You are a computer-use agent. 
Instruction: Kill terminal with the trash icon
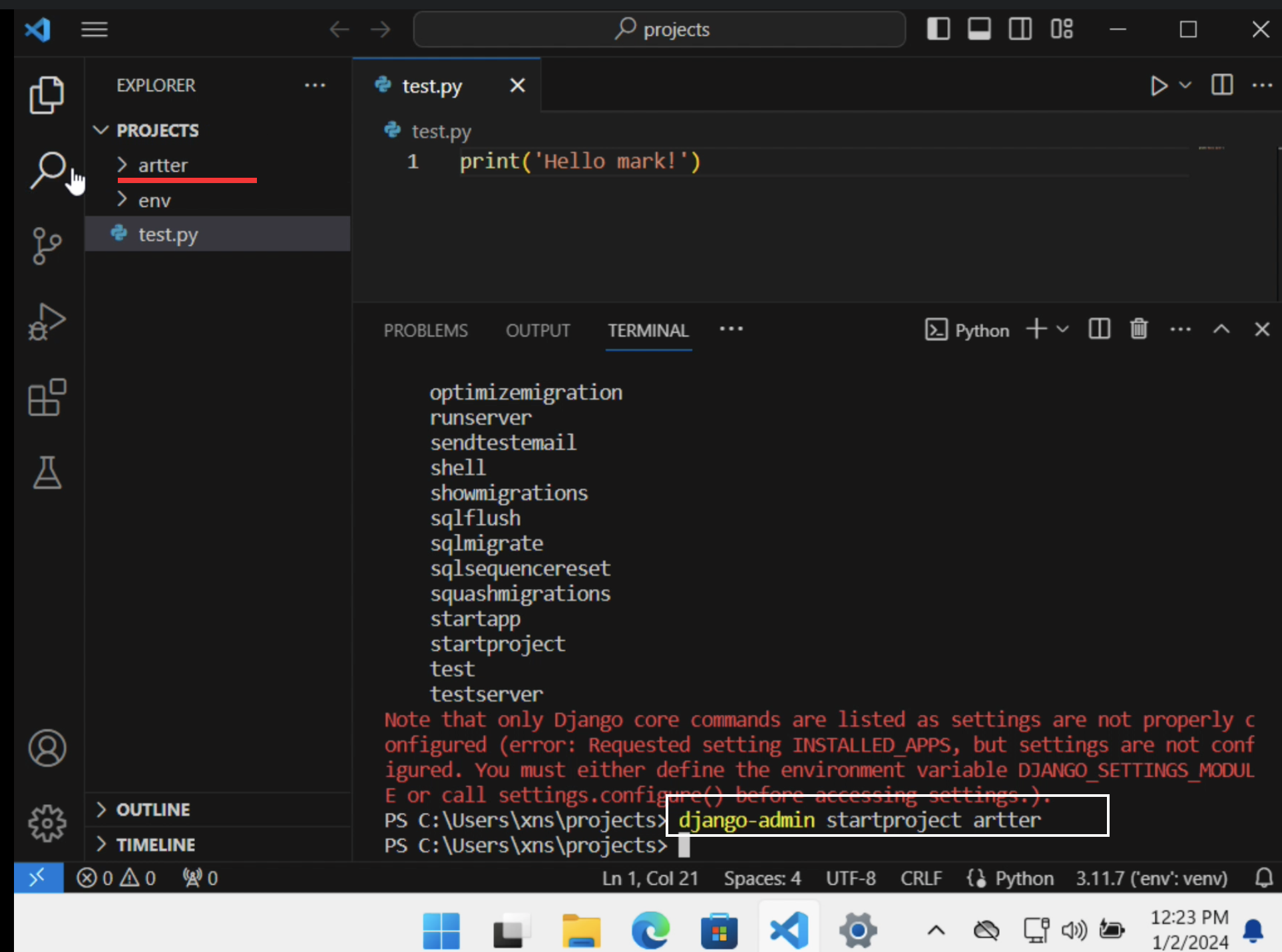point(1139,329)
